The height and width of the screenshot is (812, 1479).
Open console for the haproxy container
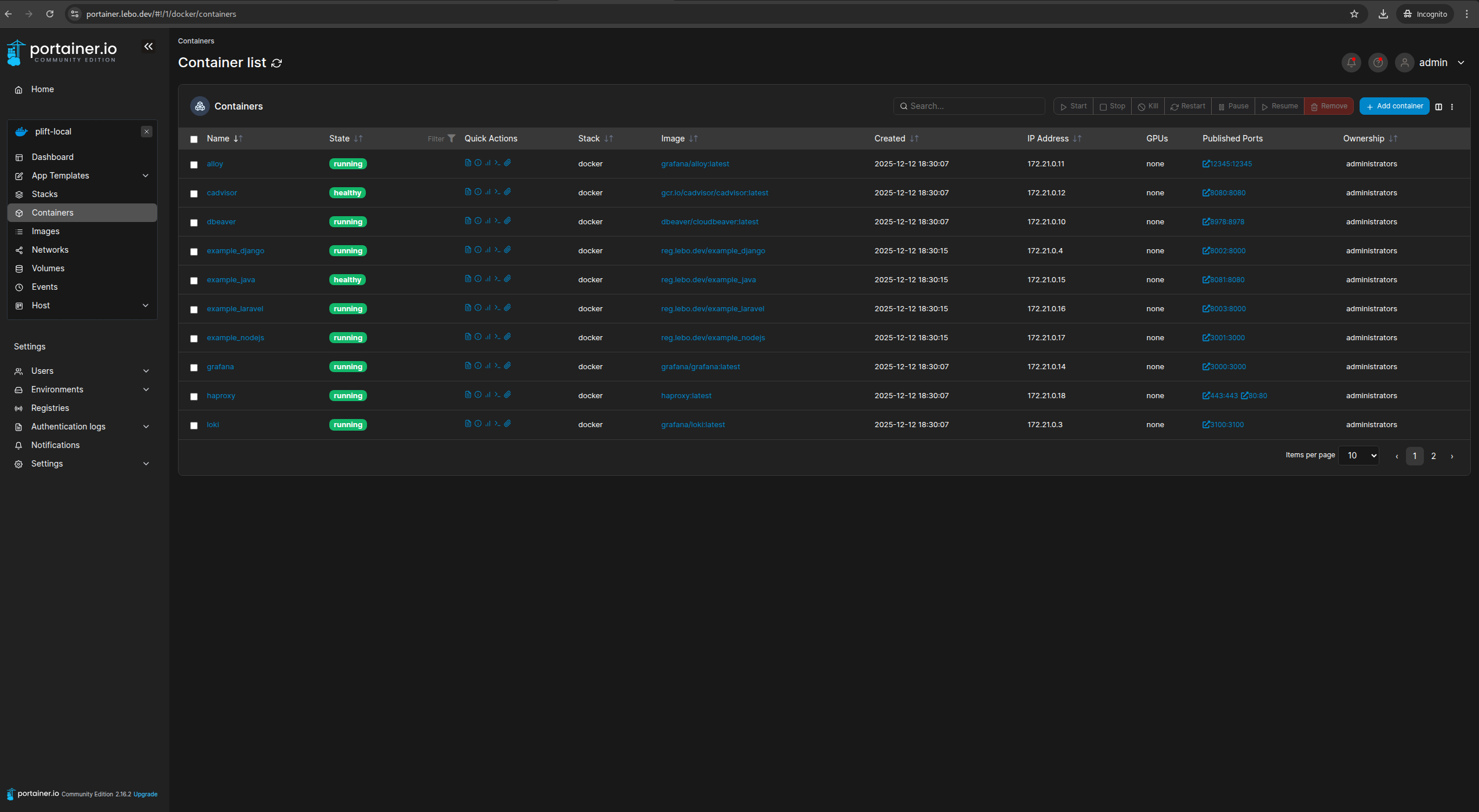(497, 395)
